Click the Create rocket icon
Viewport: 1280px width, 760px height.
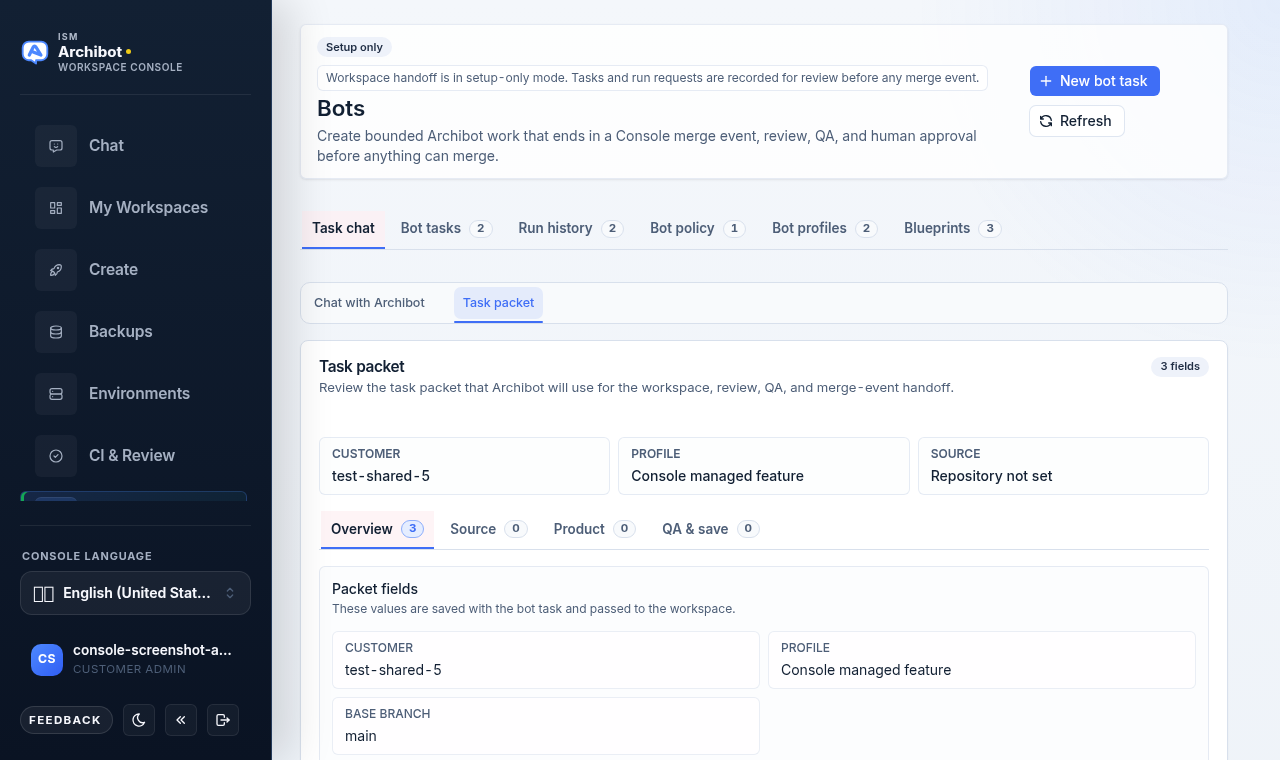[56, 270]
